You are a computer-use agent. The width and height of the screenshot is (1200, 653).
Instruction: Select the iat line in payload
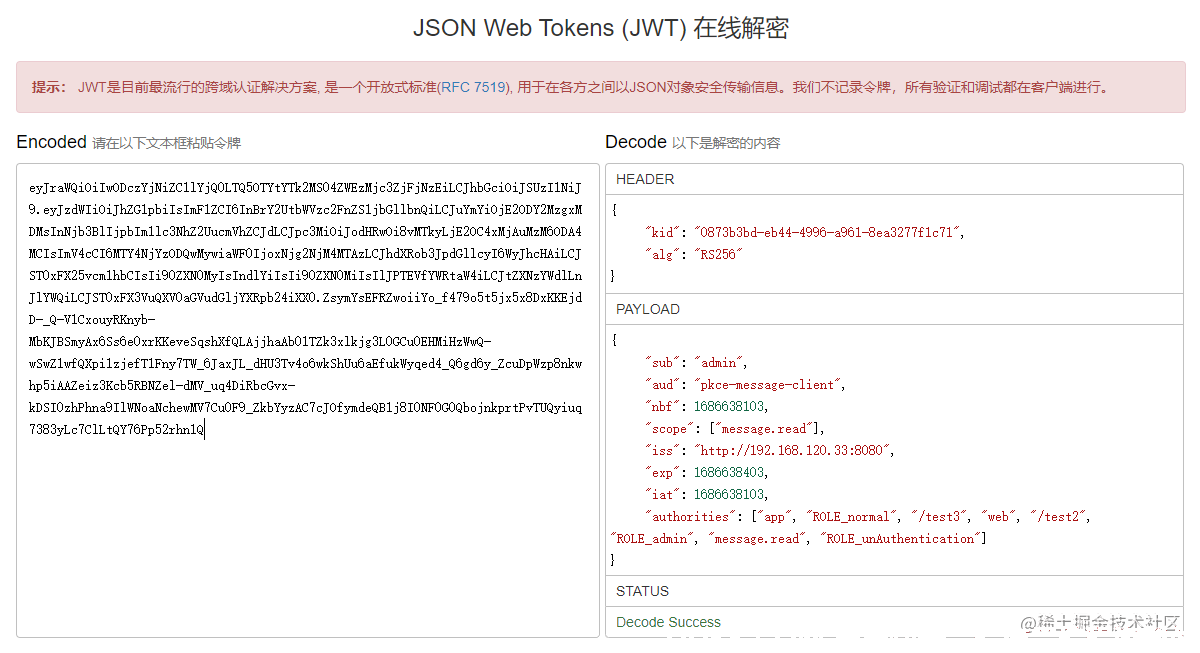[708, 494]
